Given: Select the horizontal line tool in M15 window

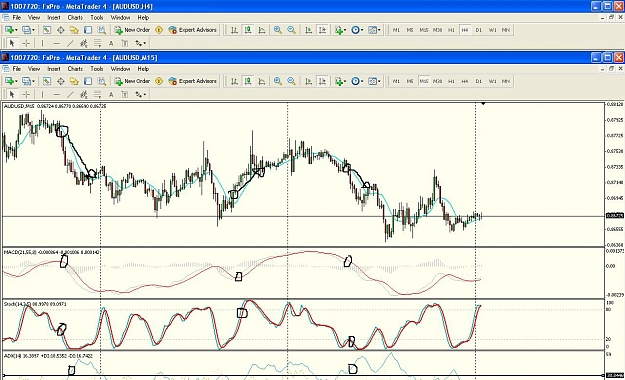Looking at the screenshot, I should [x=57, y=95].
